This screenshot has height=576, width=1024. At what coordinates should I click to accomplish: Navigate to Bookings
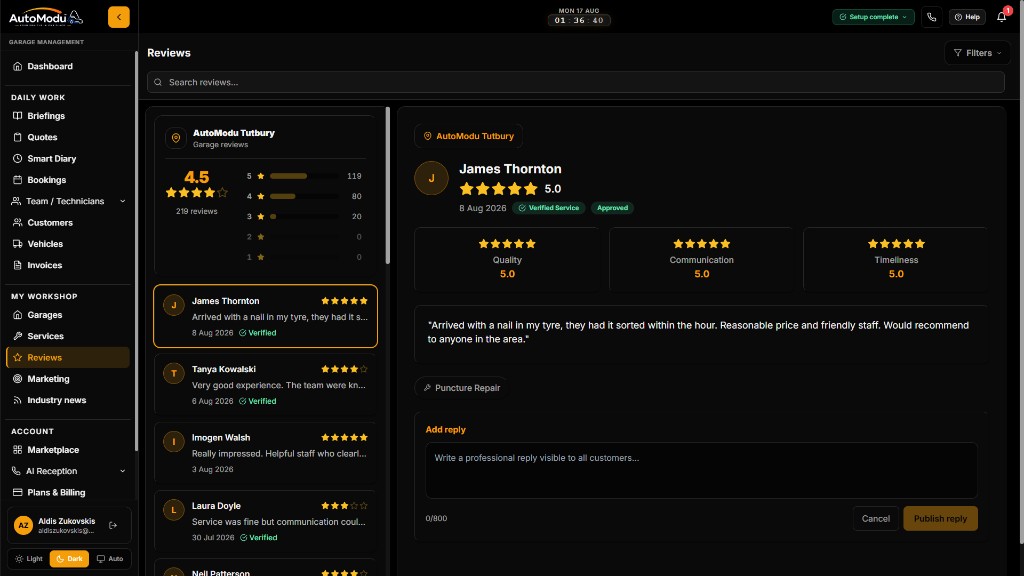click(68, 180)
